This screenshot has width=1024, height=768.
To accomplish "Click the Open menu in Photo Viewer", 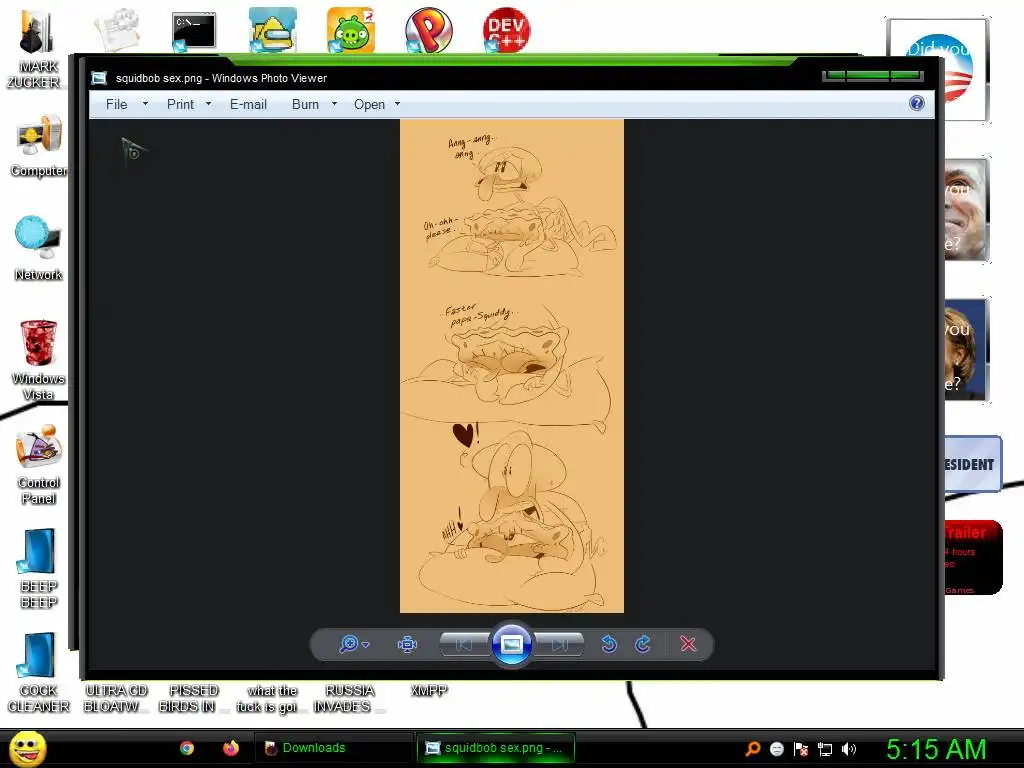I will [x=369, y=104].
